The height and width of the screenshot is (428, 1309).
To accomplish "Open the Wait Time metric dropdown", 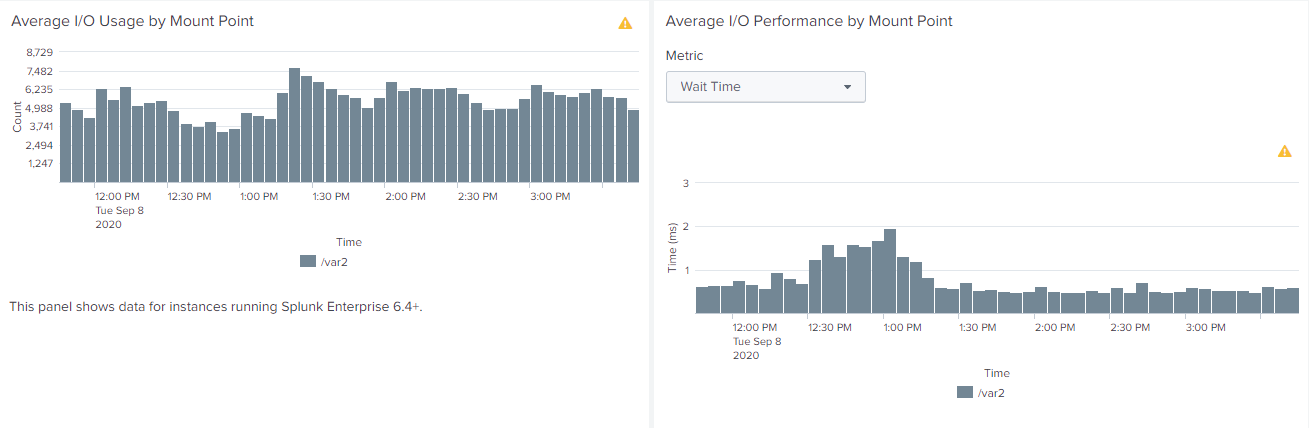I will pos(765,87).
